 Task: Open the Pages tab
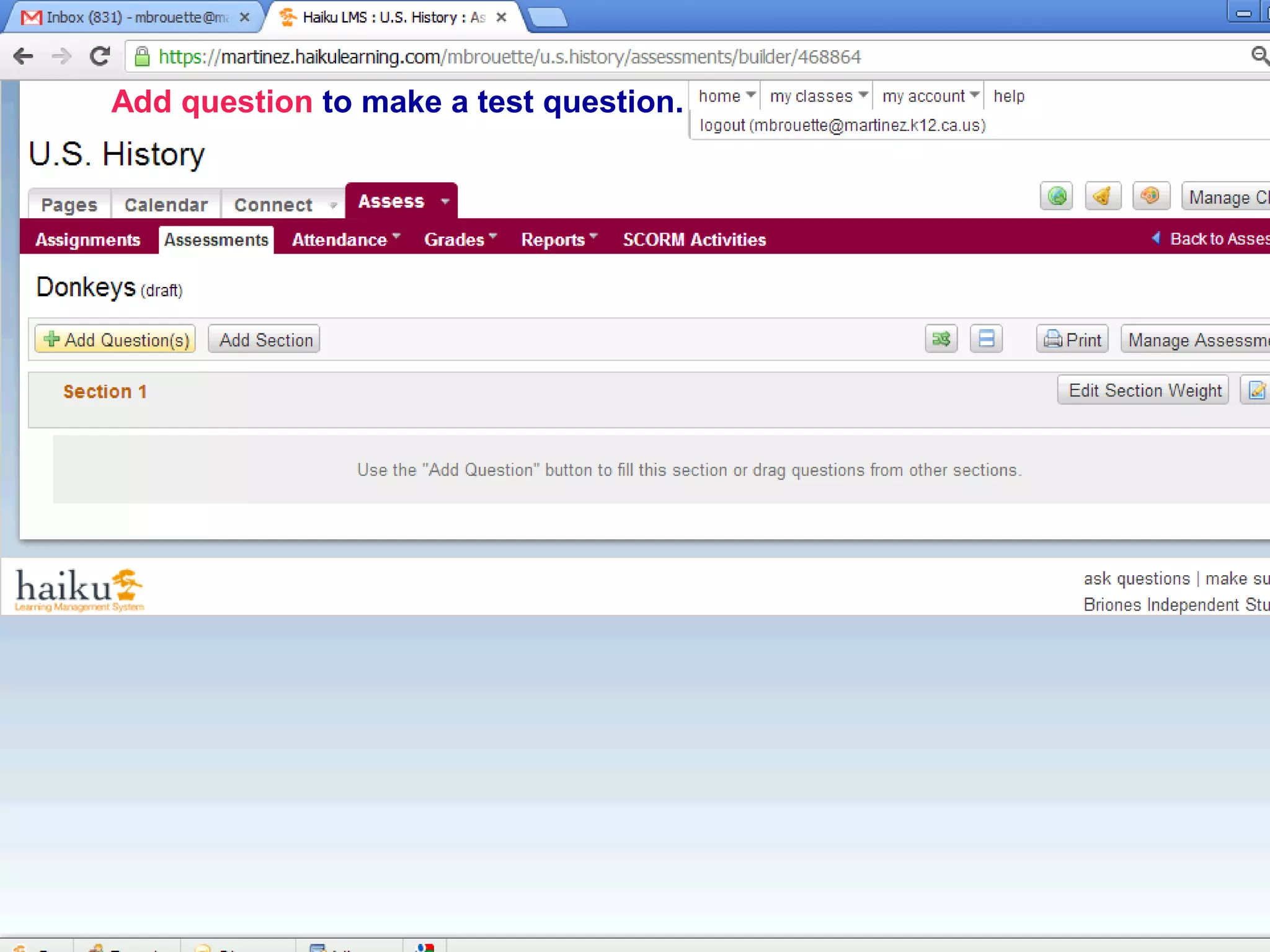69,205
